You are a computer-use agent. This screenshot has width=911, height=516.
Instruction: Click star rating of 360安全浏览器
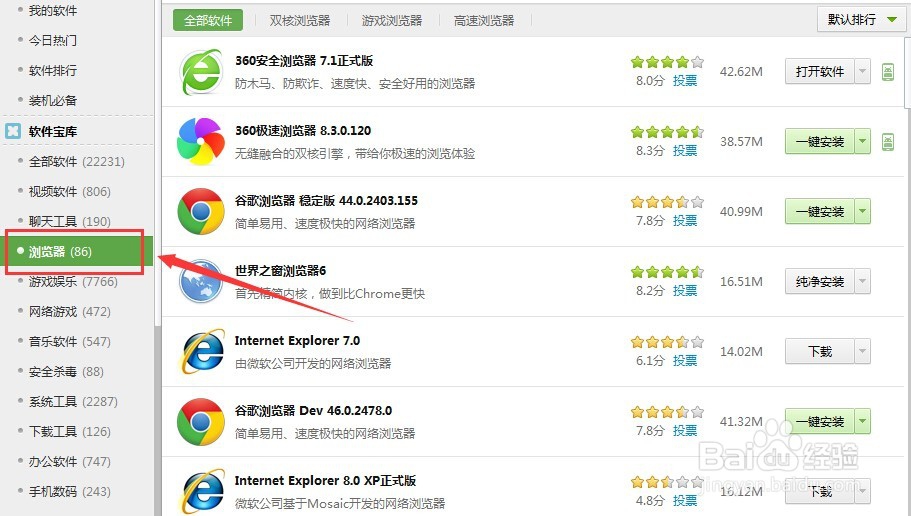668,62
